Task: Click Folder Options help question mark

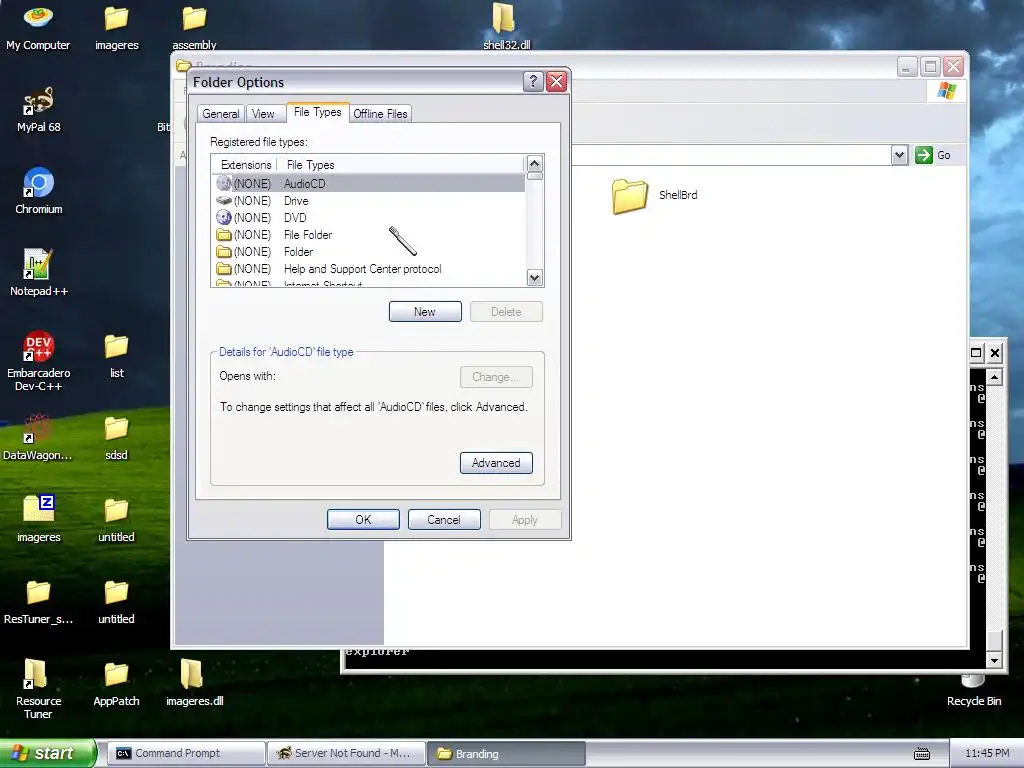Action: 533,82
